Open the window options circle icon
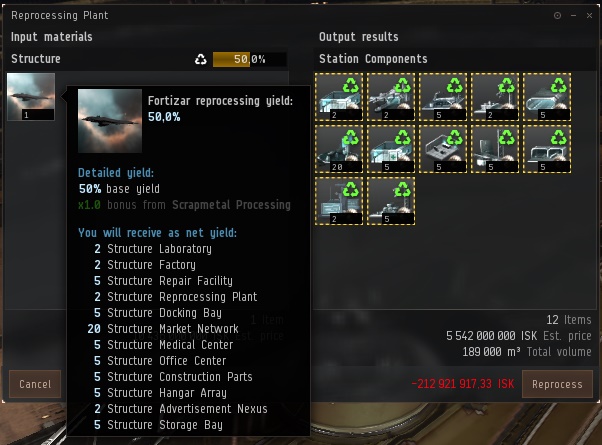Image resolution: width=602 pixels, height=445 pixels. pyautogui.click(x=557, y=15)
